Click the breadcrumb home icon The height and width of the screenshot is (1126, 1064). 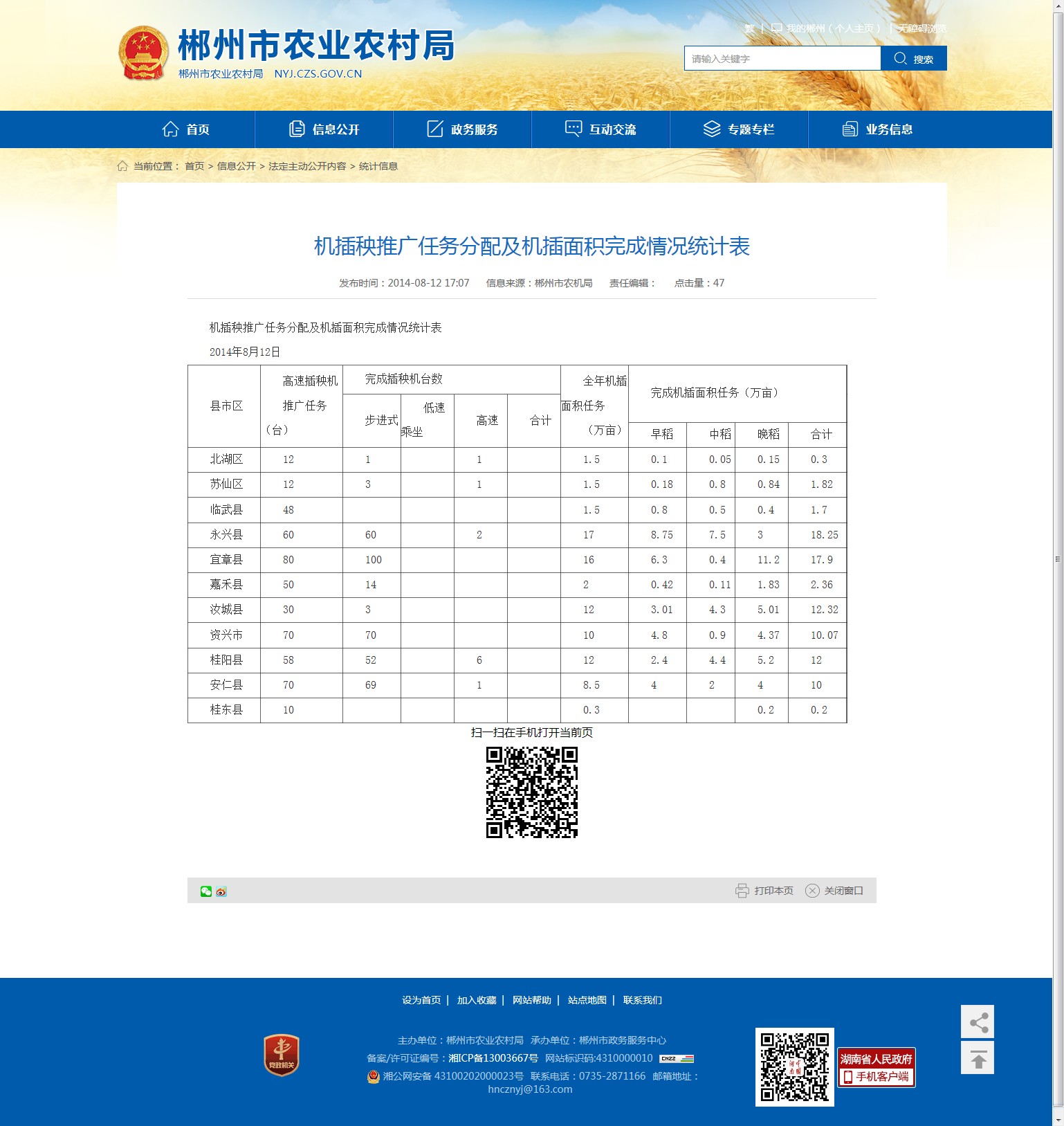122,166
